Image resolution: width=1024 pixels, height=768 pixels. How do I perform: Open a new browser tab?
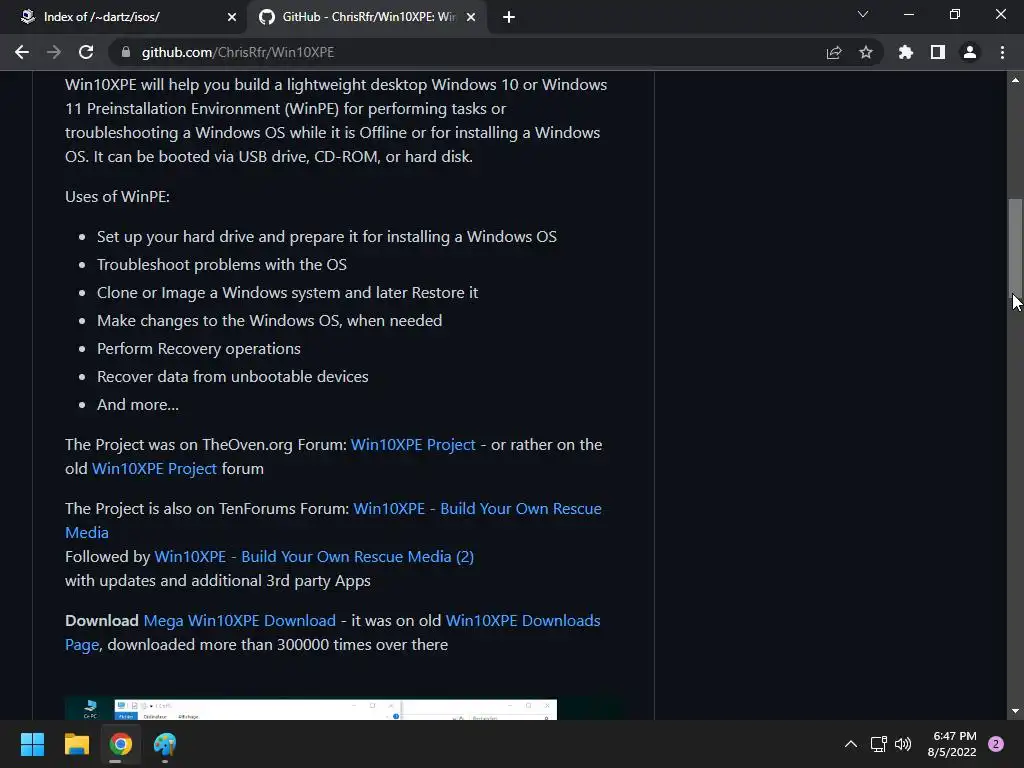509,17
